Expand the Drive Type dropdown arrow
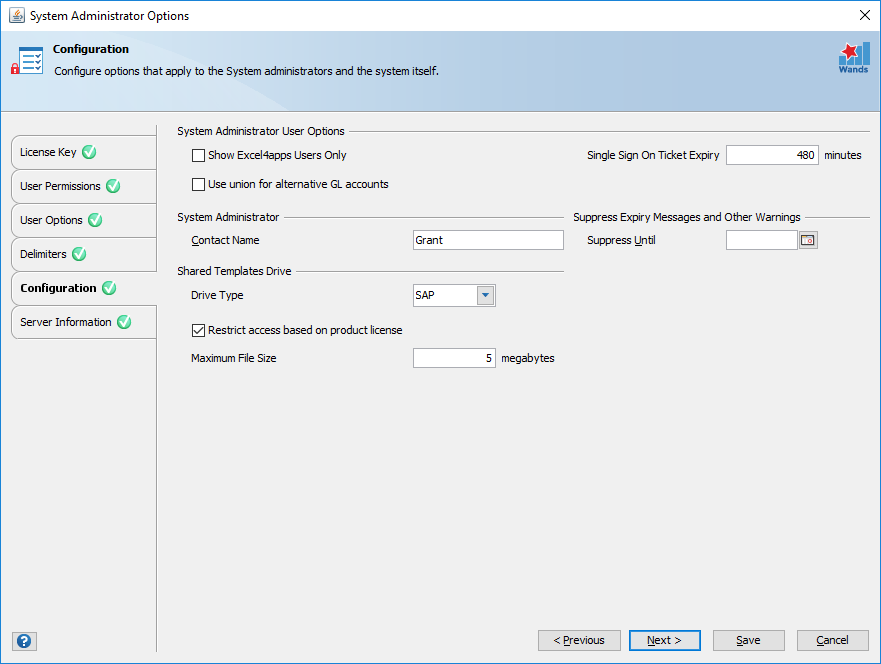The image size is (881, 664). coord(485,295)
